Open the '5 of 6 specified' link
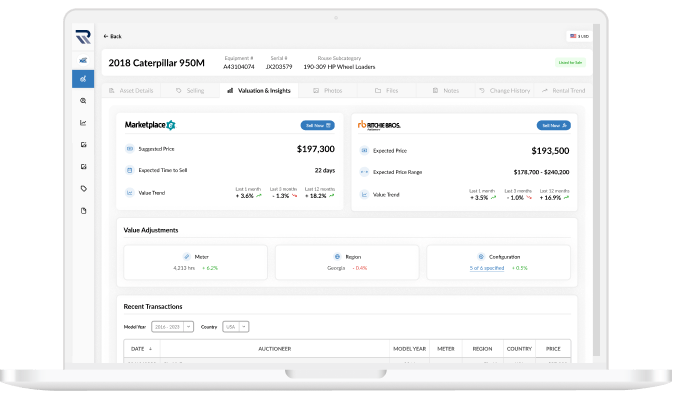The height and width of the screenshot is (399, 677). [x=487, y=268]
